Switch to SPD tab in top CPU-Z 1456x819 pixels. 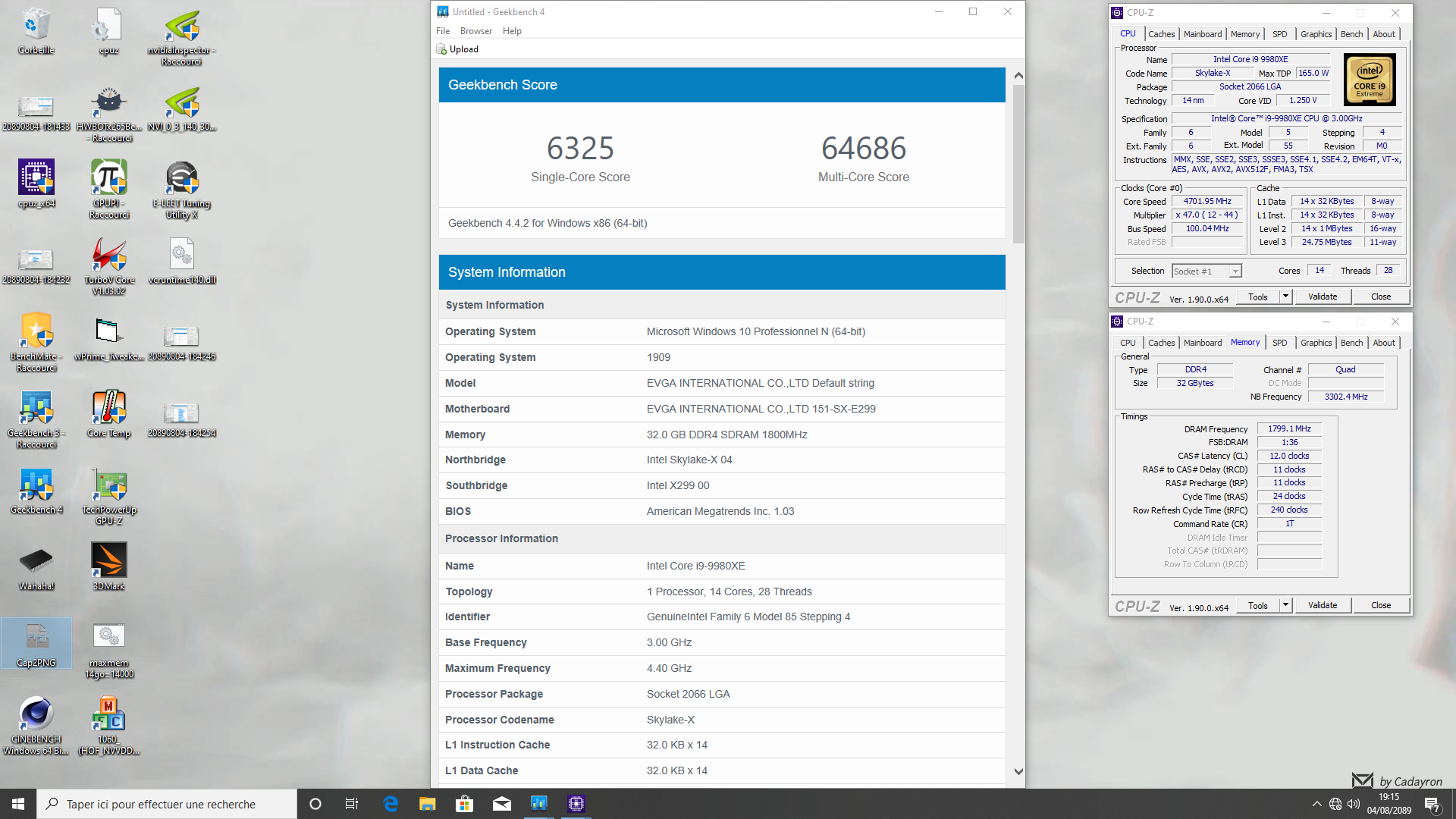pyautogui.click(x=1279, y=34)
